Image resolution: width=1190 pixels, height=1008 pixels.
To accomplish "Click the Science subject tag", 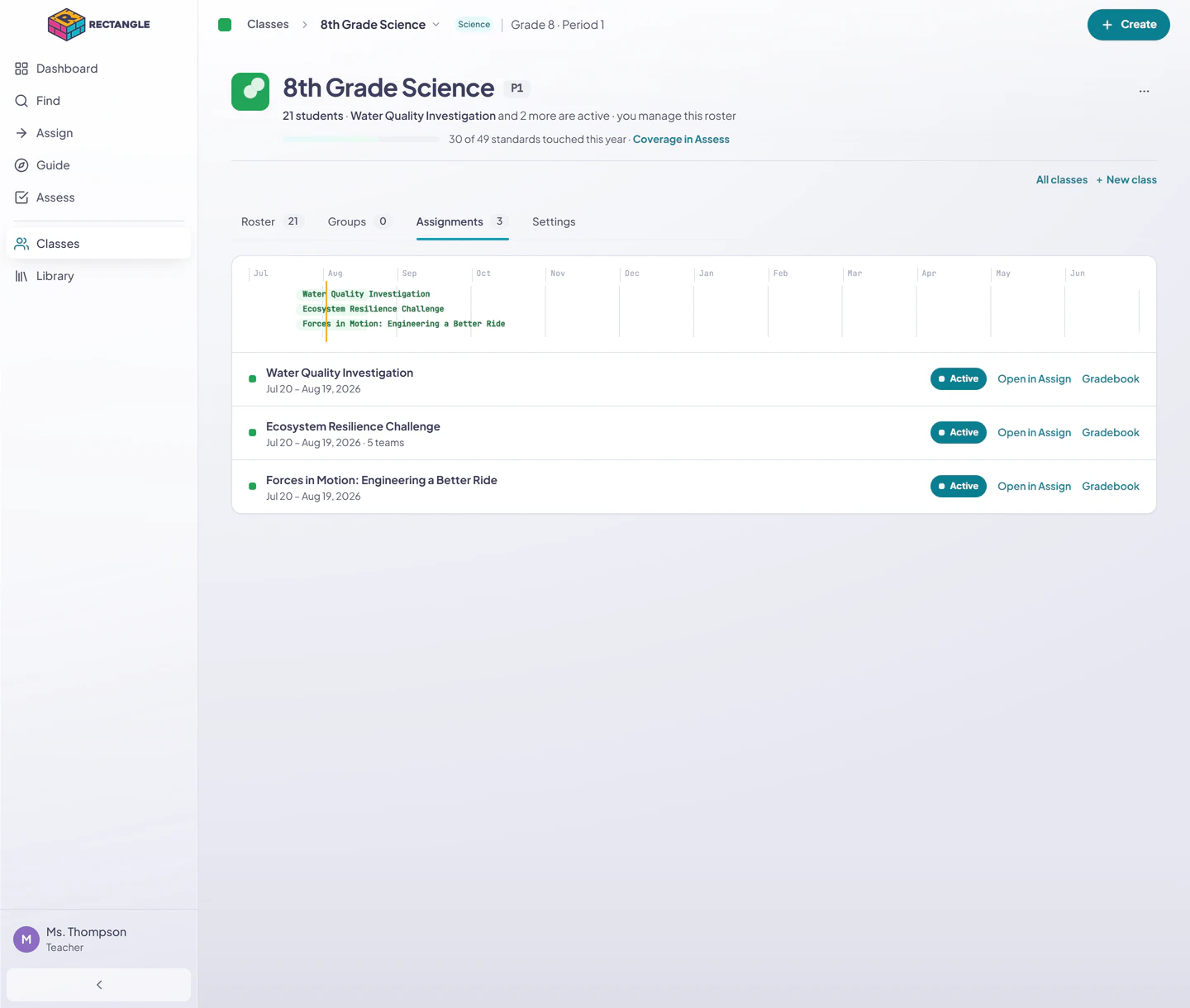I will 474,25.
